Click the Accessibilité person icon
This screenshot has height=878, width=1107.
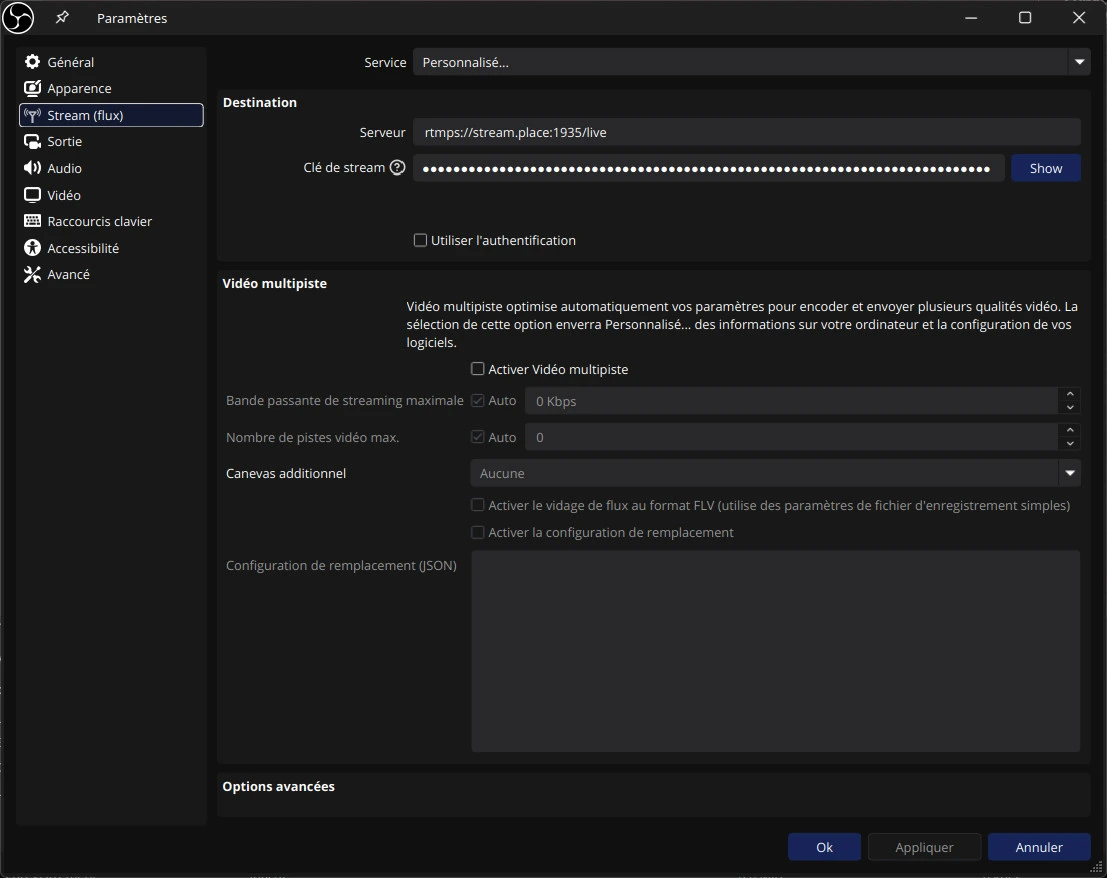coord(32,248)
